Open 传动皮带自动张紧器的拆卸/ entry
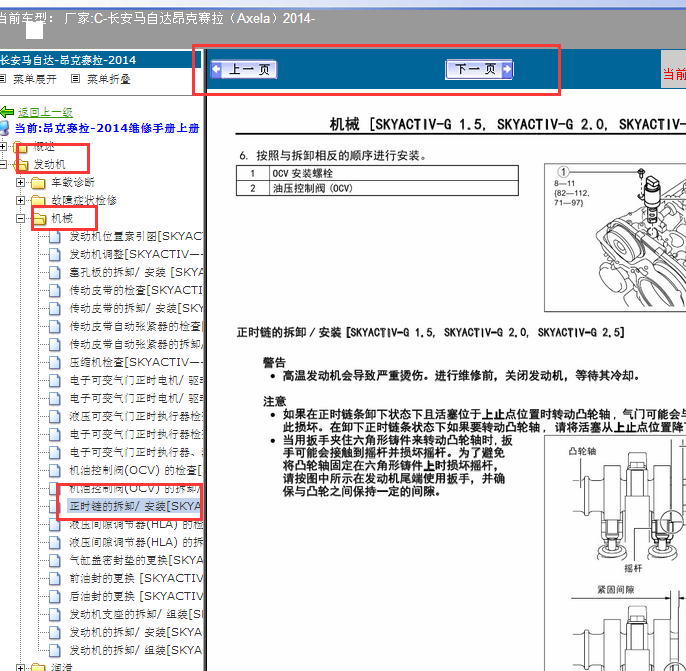 [x=136, y=344]
